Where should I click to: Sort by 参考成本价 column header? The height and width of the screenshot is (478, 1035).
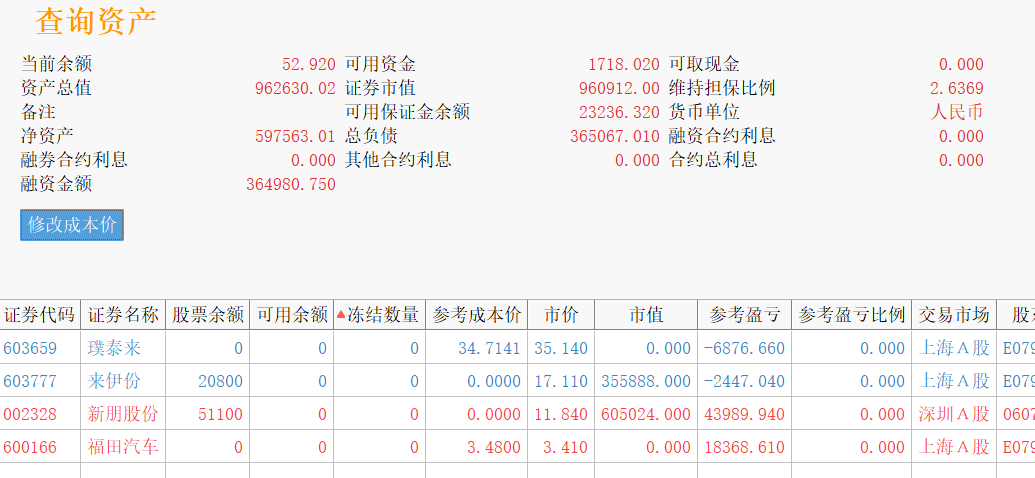point(476,315)
